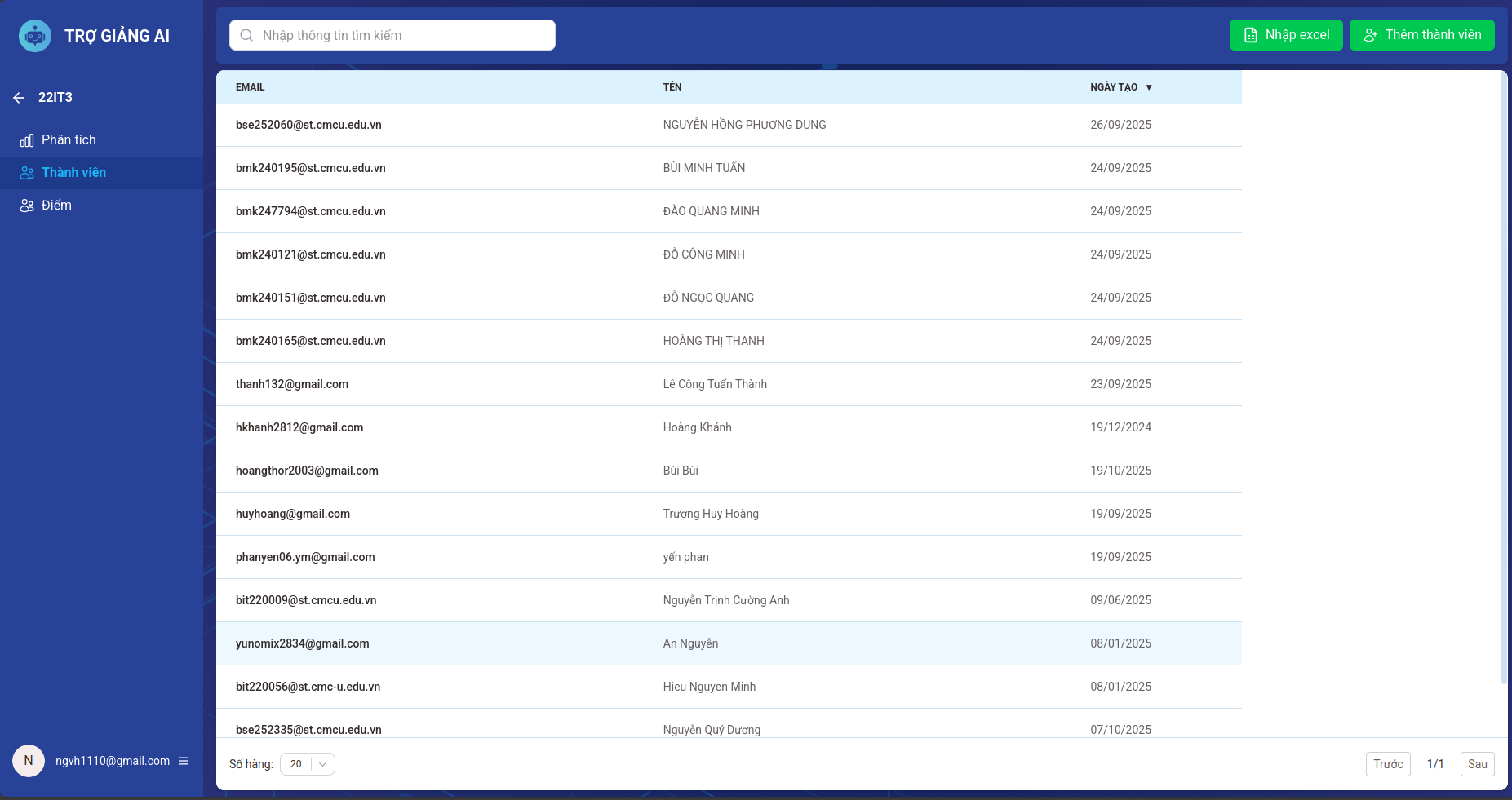Click the N user avatar
The height and width of the screenshot is (800, 1512).
click(29, 761)
